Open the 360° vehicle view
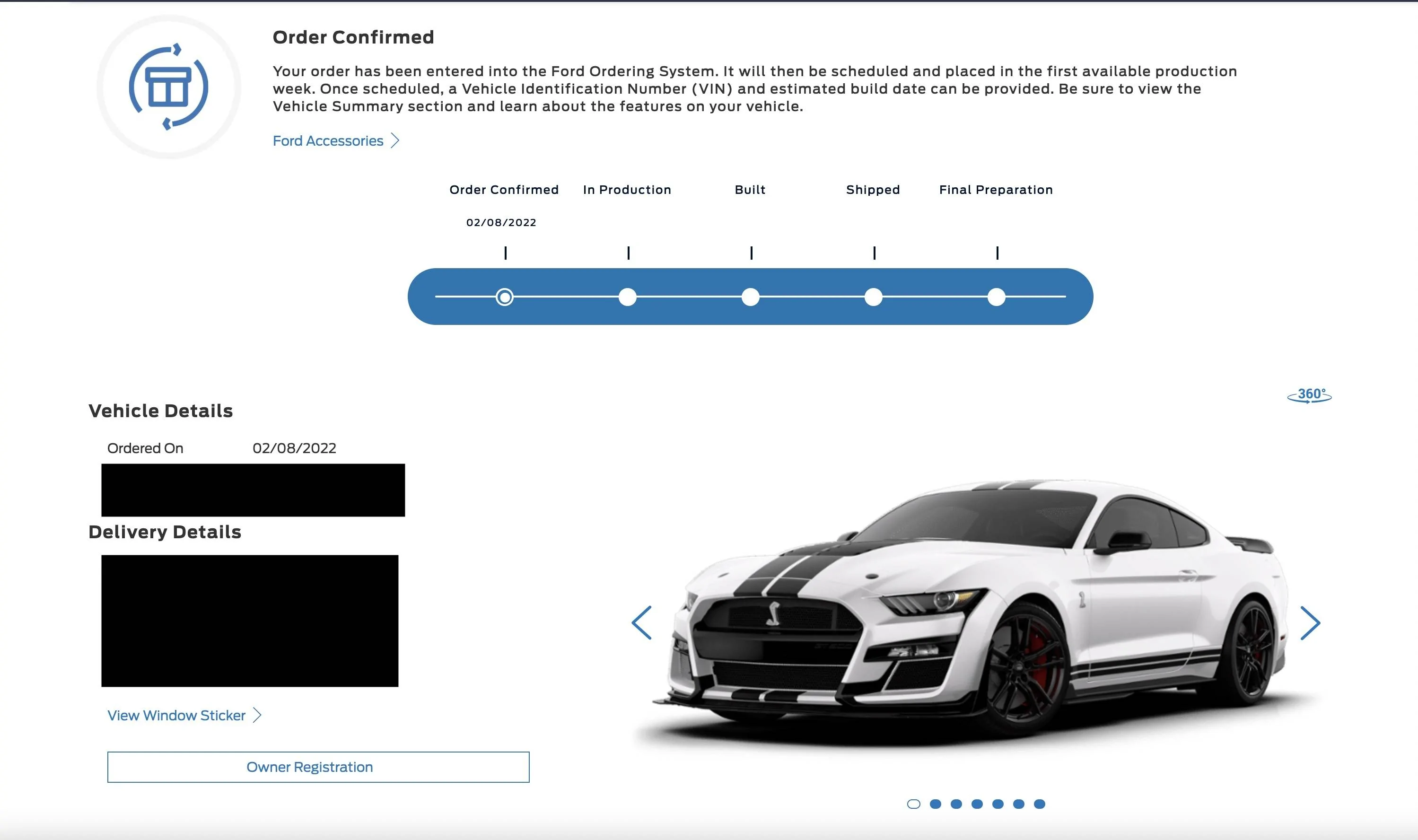 [1309, 395]
